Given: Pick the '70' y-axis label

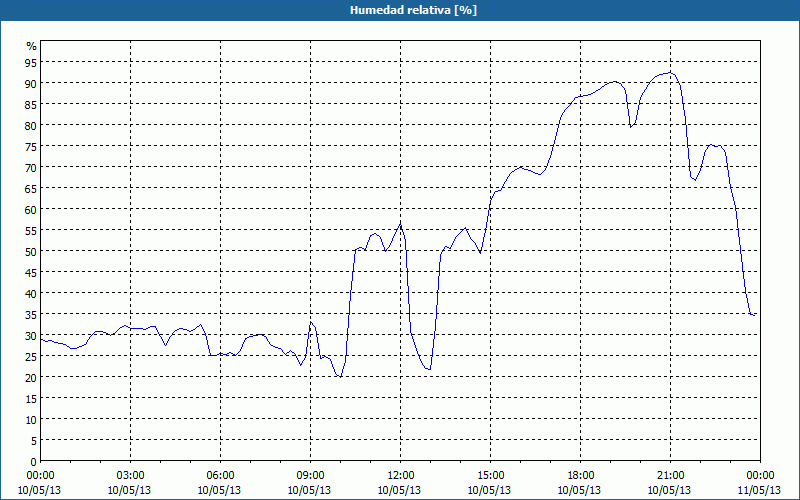Looking at the screenshot, I should [31, 167].
